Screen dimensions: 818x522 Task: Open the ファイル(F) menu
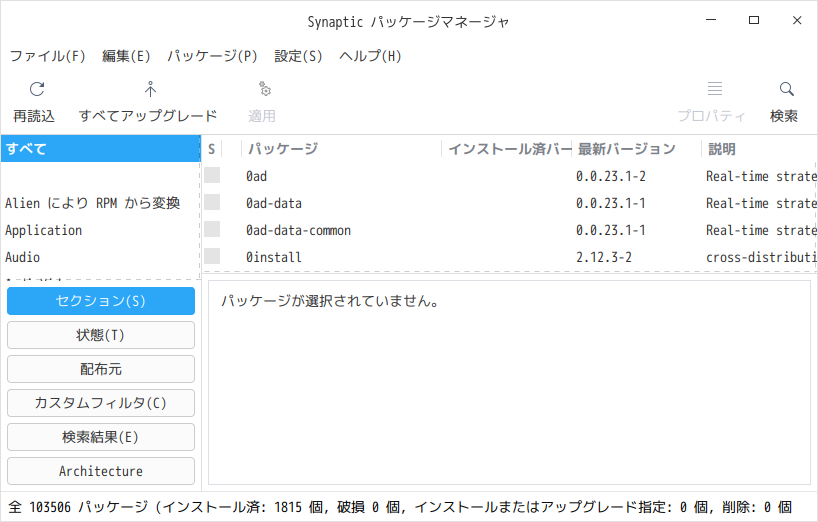47,56
